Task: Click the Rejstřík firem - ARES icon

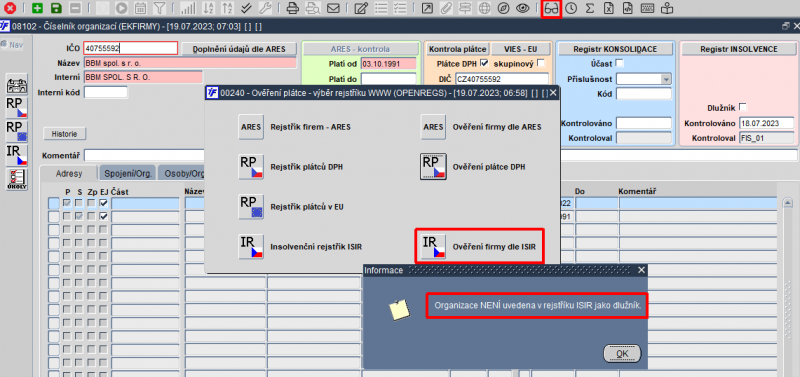Action: pos(251,127)
